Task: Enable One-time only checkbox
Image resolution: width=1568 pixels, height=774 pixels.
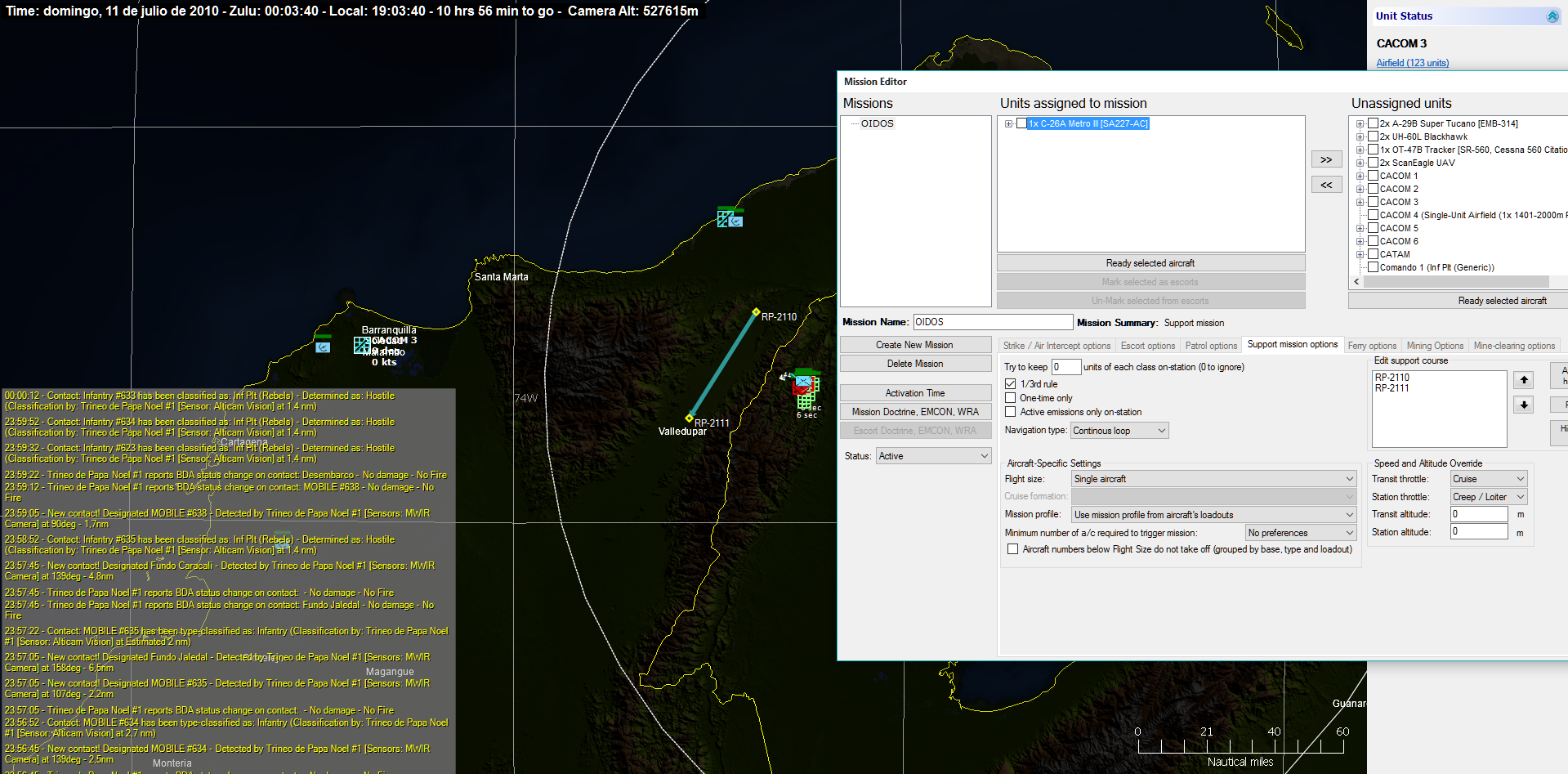Action: coord(1011,398)
